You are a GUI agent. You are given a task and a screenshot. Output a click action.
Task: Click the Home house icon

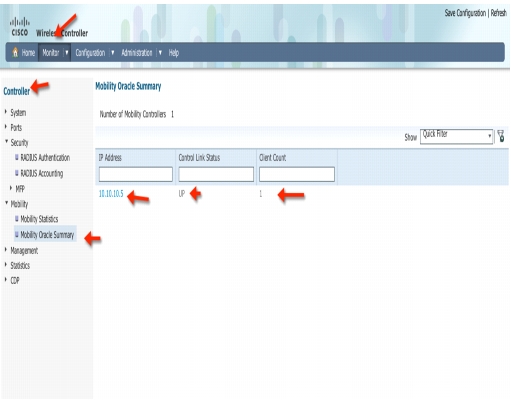(15, 52)
